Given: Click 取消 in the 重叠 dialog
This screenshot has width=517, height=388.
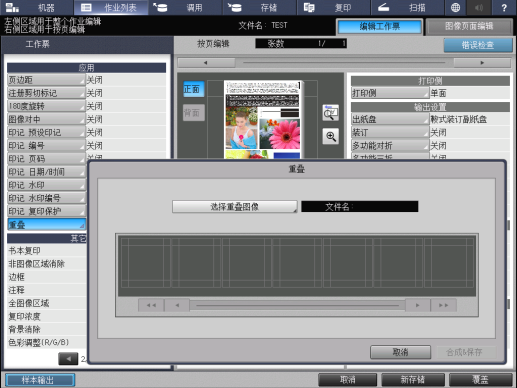Looking at the screenshot, I should (x=400, y=352).
